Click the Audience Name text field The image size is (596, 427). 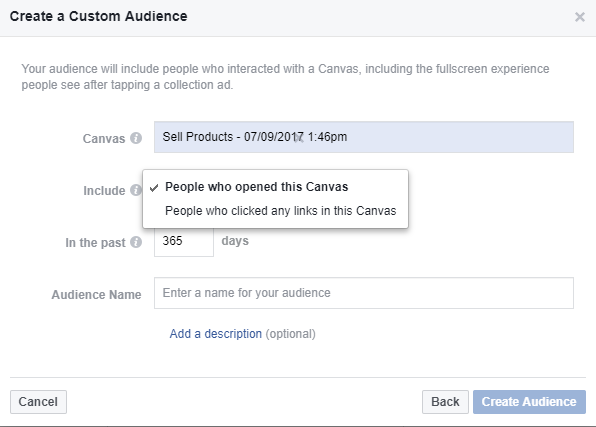tap(364, 293)
